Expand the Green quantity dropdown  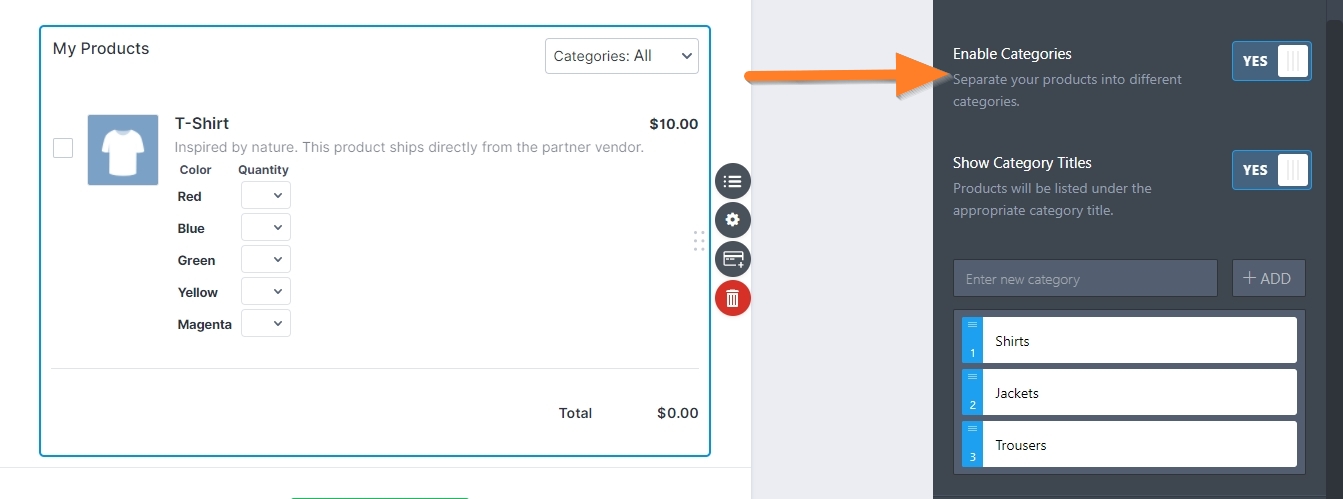tap(266, 259)
